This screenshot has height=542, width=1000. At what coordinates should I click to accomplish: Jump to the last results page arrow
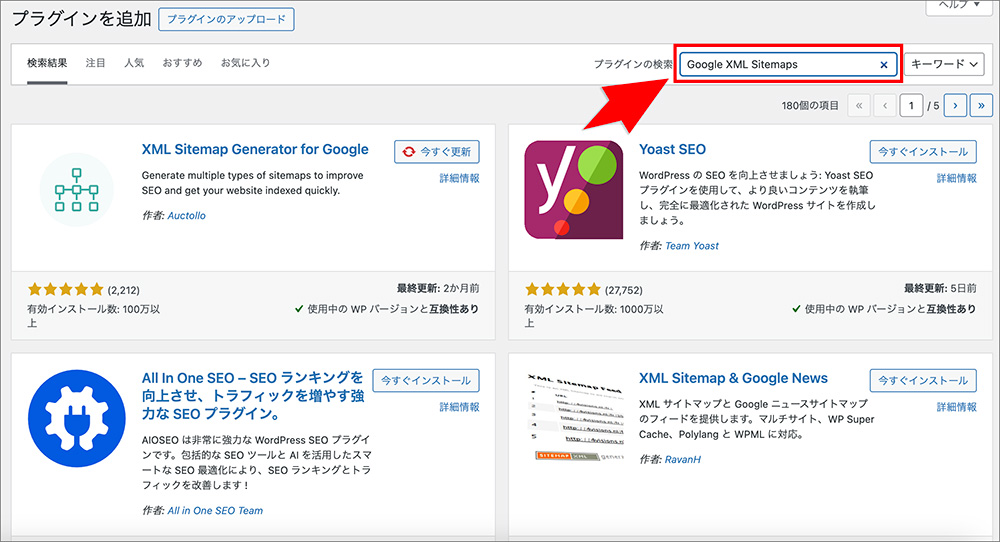click(x=981, y=105)
